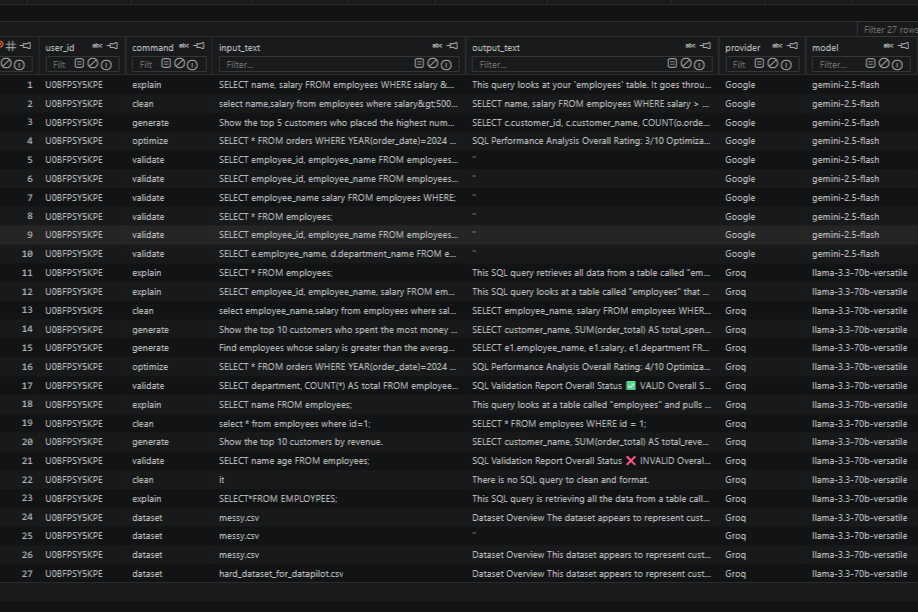Sort by the user_id column header
Image resolution: width=918 pixels, height=612 pixels.
60,48
